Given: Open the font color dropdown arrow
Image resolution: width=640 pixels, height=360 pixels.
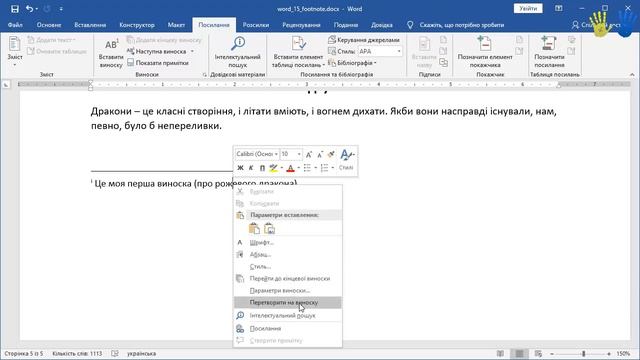Looking at the screenshot, I should 299,168.
